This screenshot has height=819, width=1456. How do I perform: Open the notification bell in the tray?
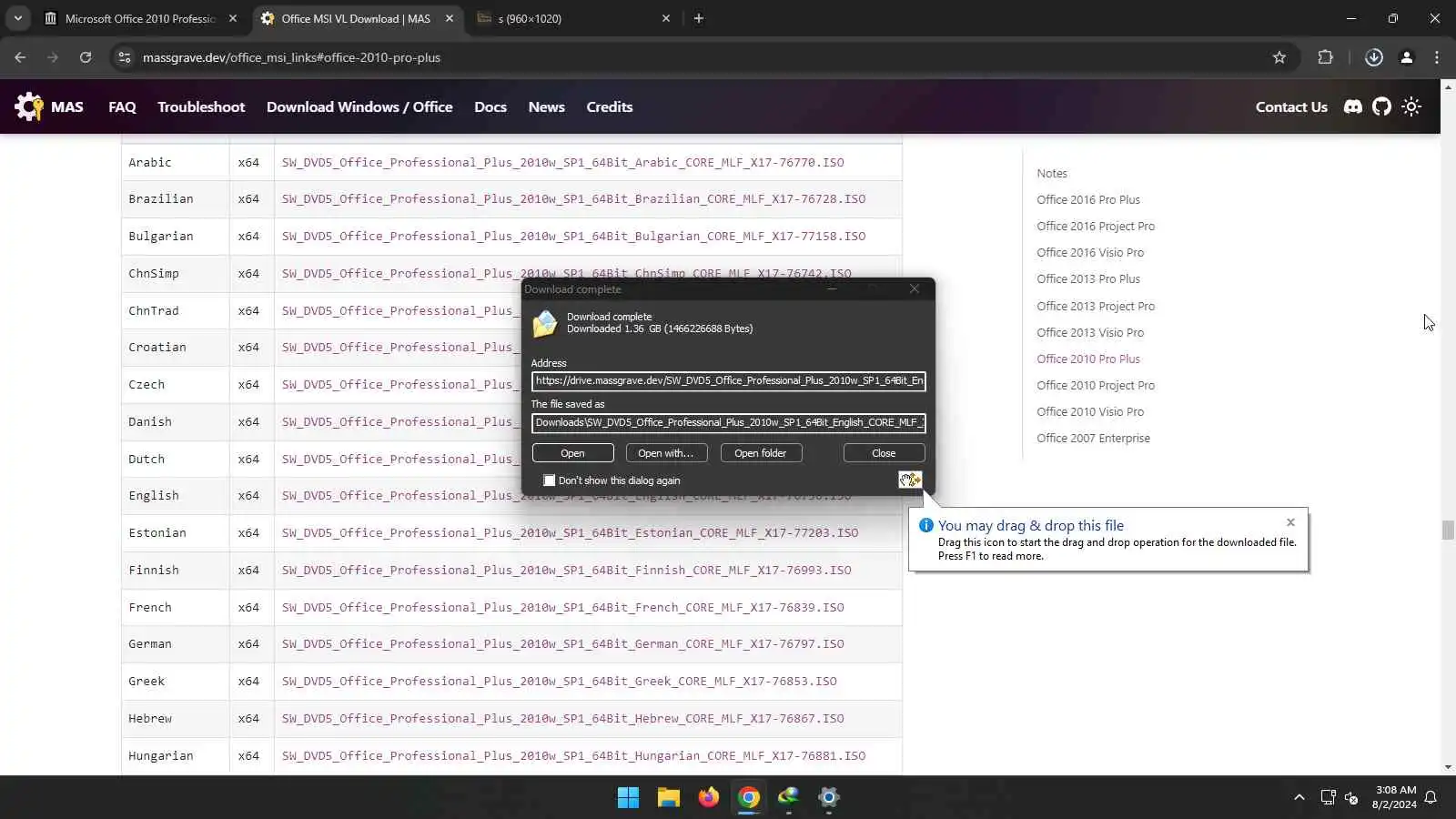tap(1431, 798)
